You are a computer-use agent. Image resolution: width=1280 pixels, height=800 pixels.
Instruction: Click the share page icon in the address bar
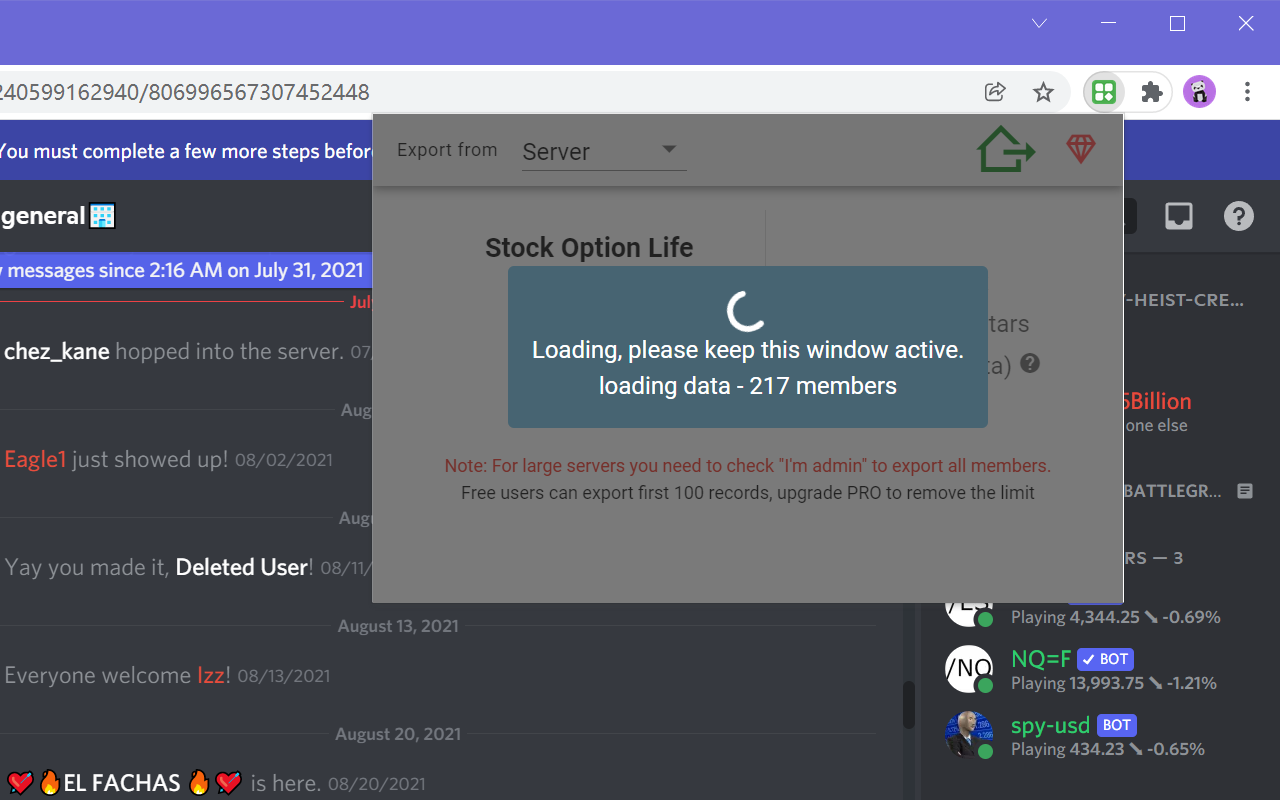[995, 91]
